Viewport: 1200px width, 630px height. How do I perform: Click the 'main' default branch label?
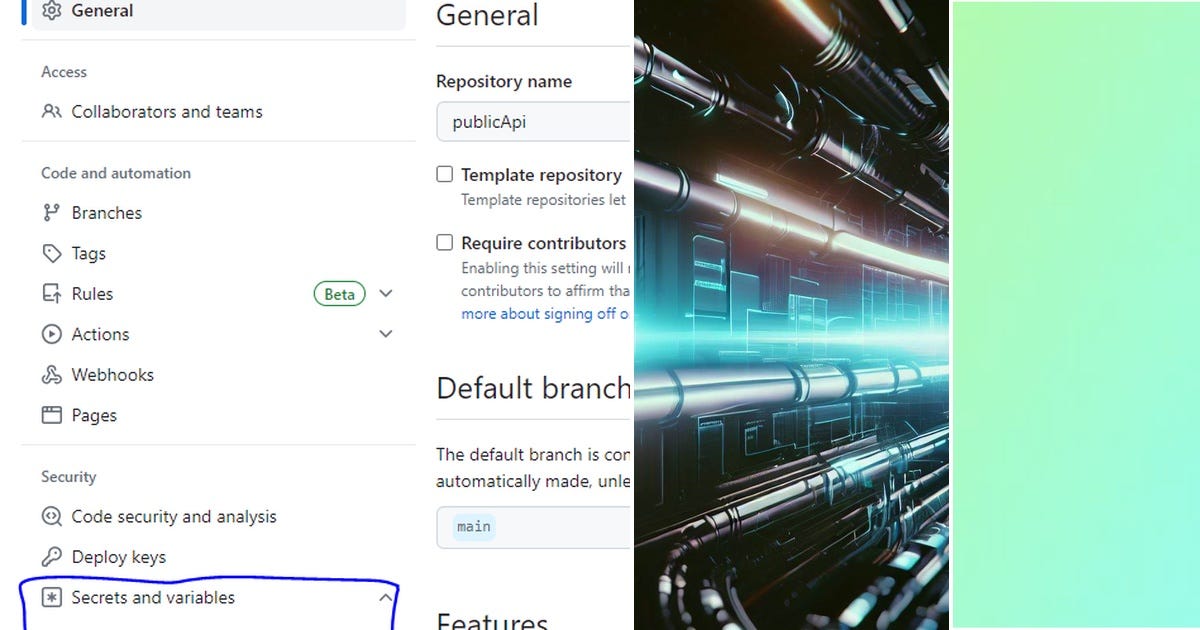(474, 526)
